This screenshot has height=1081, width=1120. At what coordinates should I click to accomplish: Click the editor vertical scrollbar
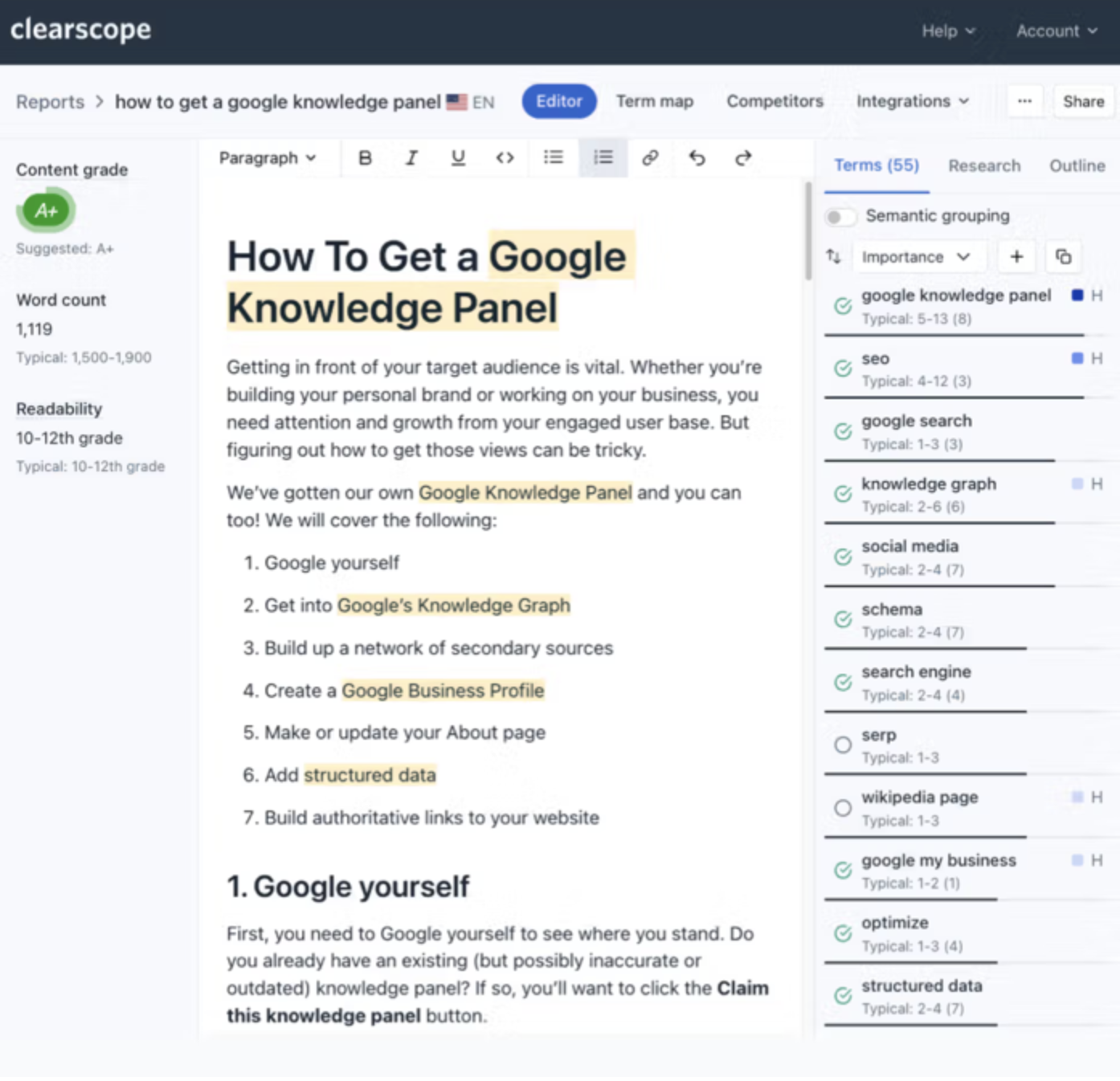pyautogui.click(x=807, y=230)
